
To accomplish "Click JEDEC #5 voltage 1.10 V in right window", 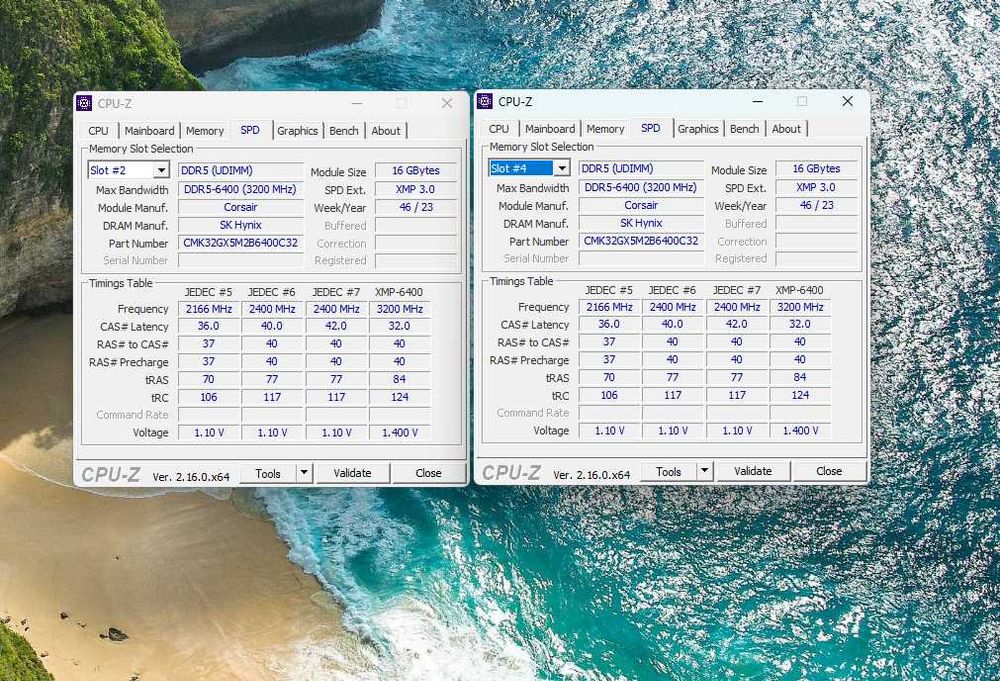I will point(609,430).
